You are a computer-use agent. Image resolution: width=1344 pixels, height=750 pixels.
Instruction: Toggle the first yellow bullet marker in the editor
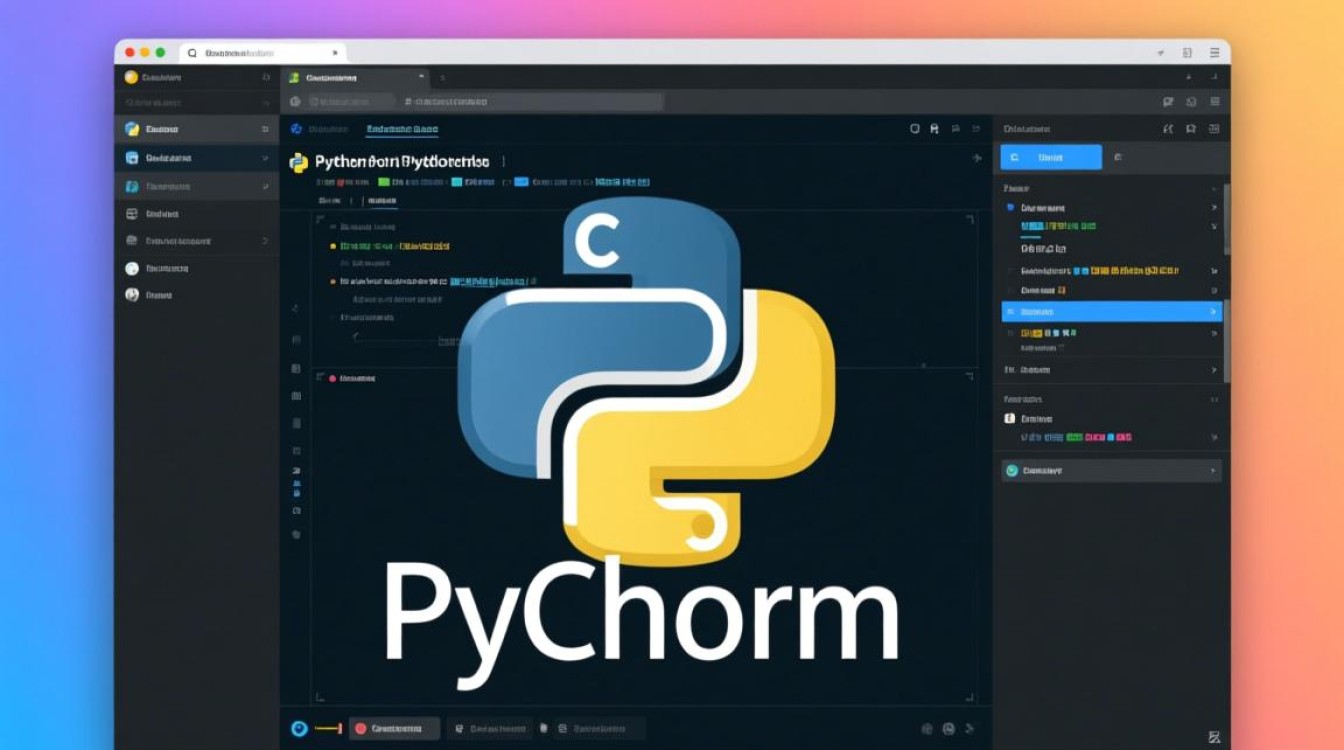[x=333, y=245]
